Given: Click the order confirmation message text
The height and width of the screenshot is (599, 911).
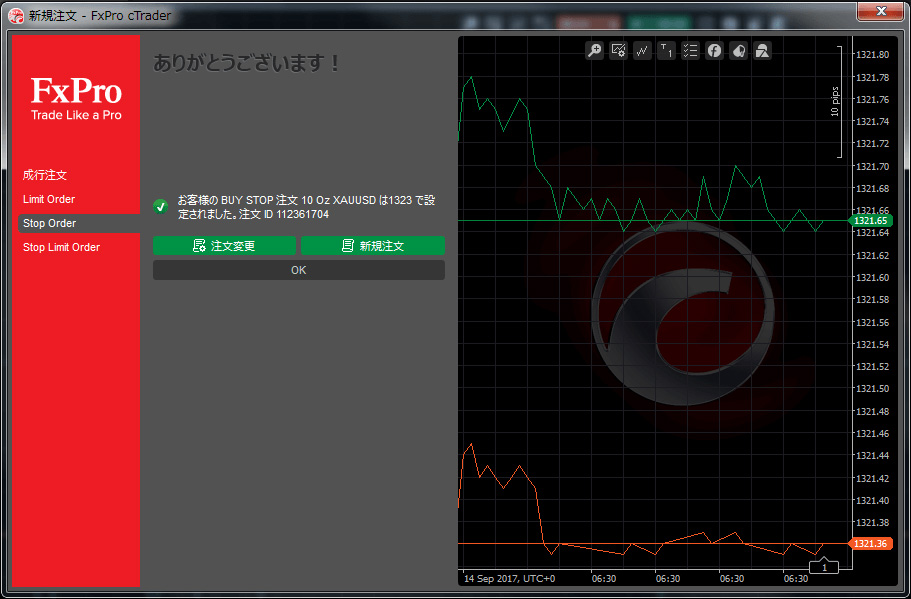Looking at the screenshot, I should click(306, 207).
